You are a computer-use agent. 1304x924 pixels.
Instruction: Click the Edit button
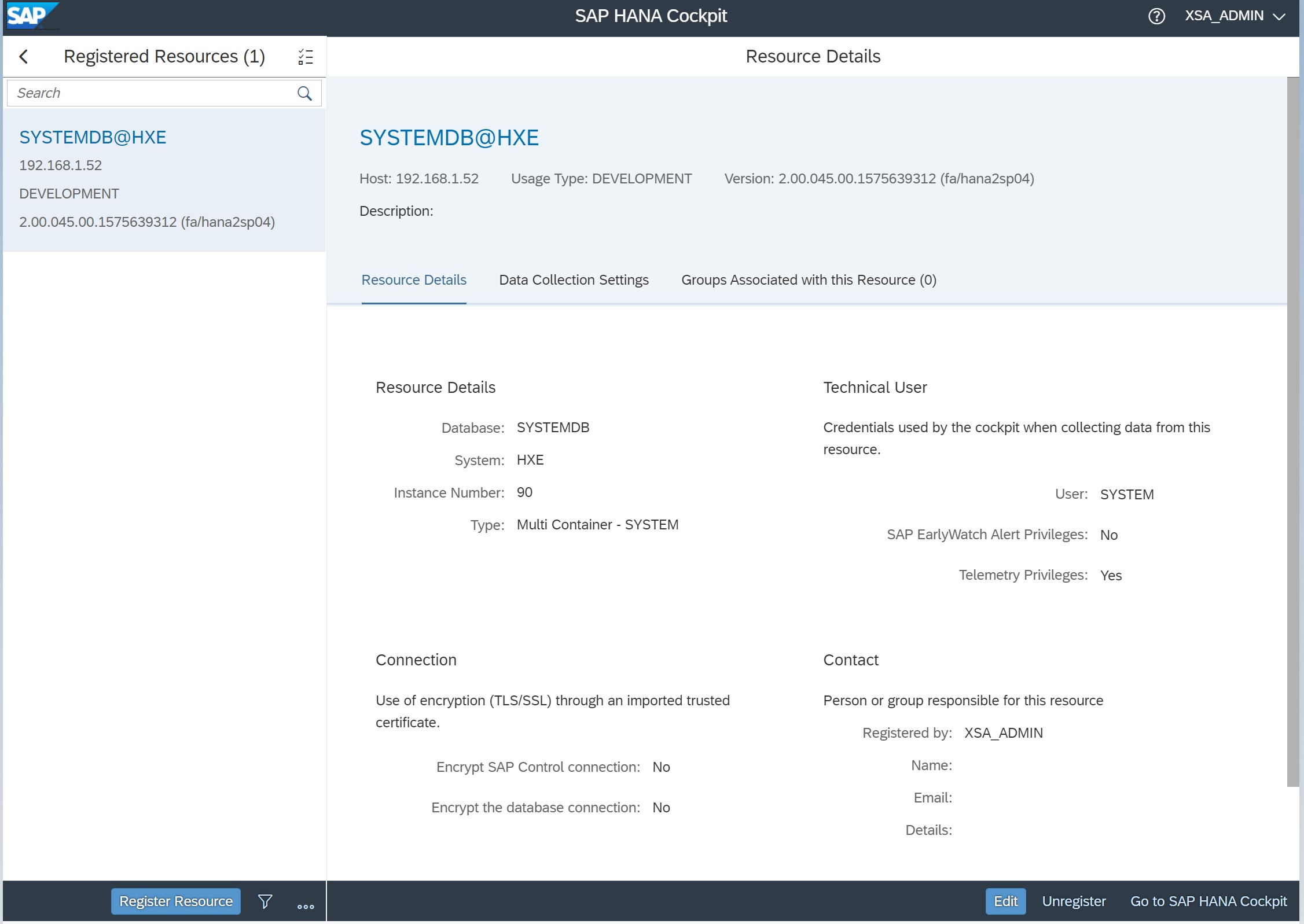pos(1005,901)
